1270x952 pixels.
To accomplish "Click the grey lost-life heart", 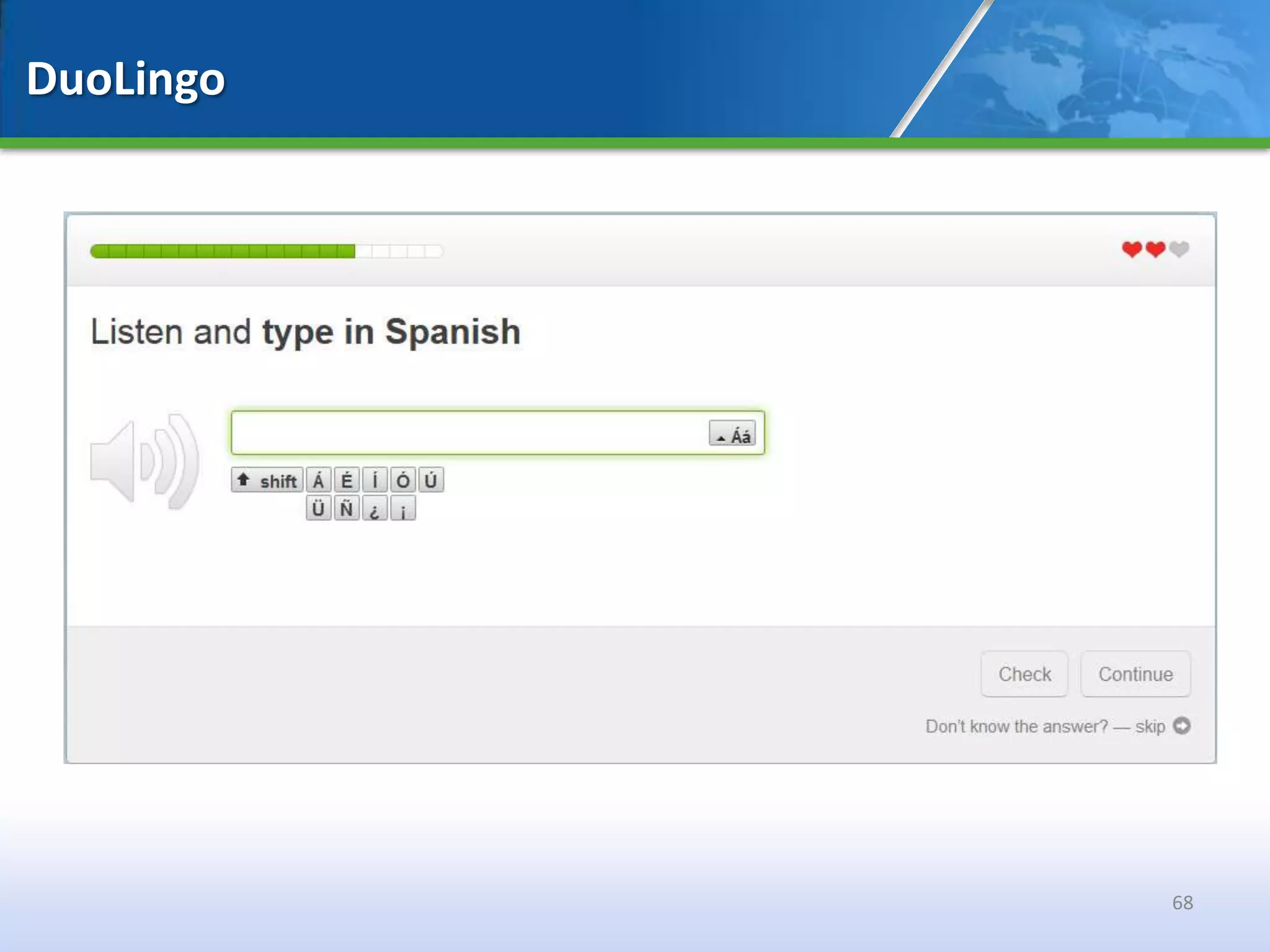I will coord(1179,249).
